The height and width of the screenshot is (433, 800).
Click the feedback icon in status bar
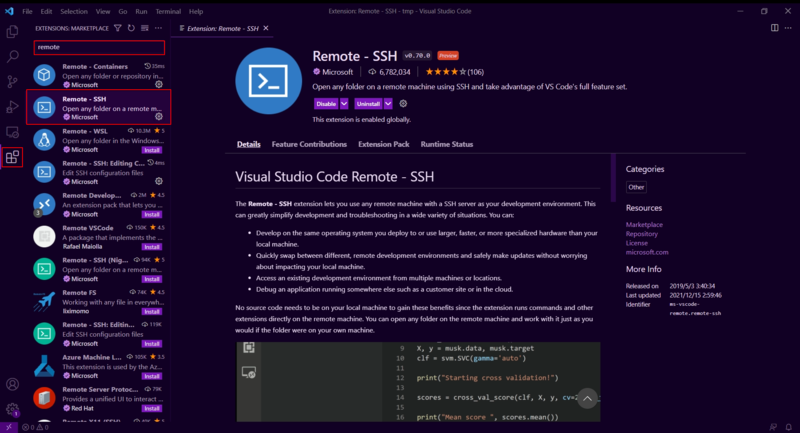[x=773, y=427]
